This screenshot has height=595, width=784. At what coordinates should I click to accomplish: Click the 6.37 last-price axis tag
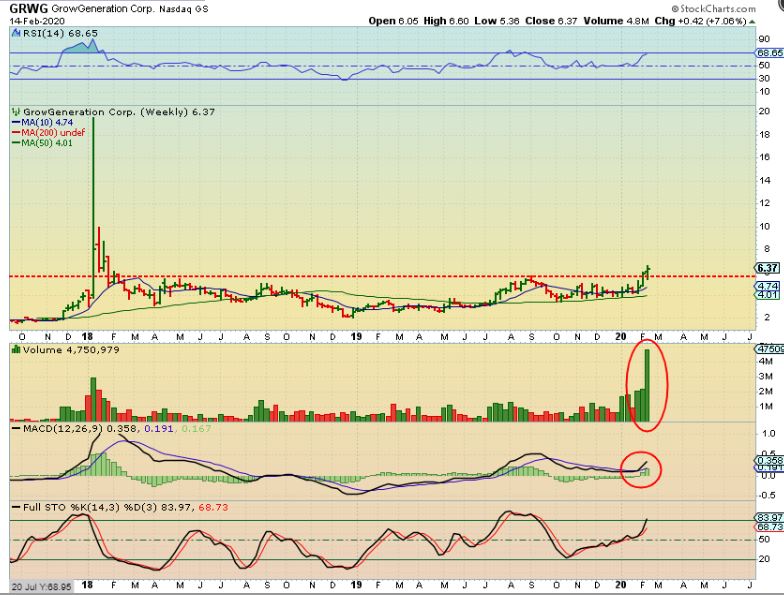point(768,268)
